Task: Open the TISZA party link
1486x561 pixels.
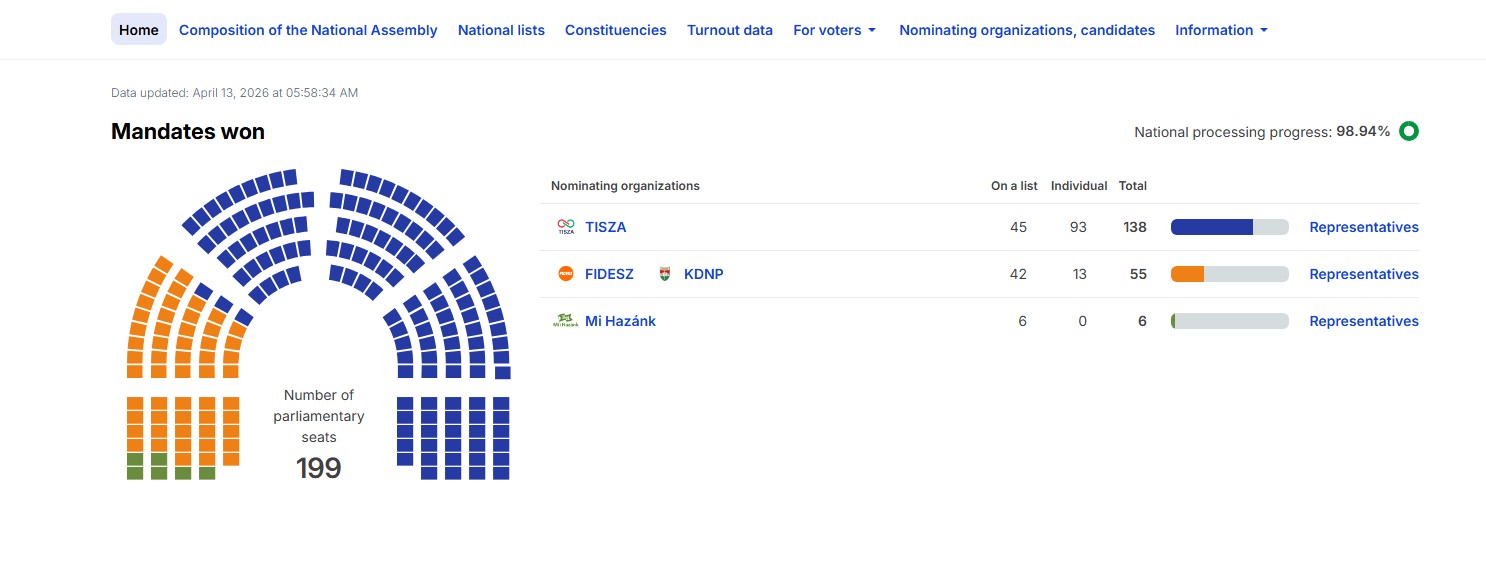Action: coord(605,227)
